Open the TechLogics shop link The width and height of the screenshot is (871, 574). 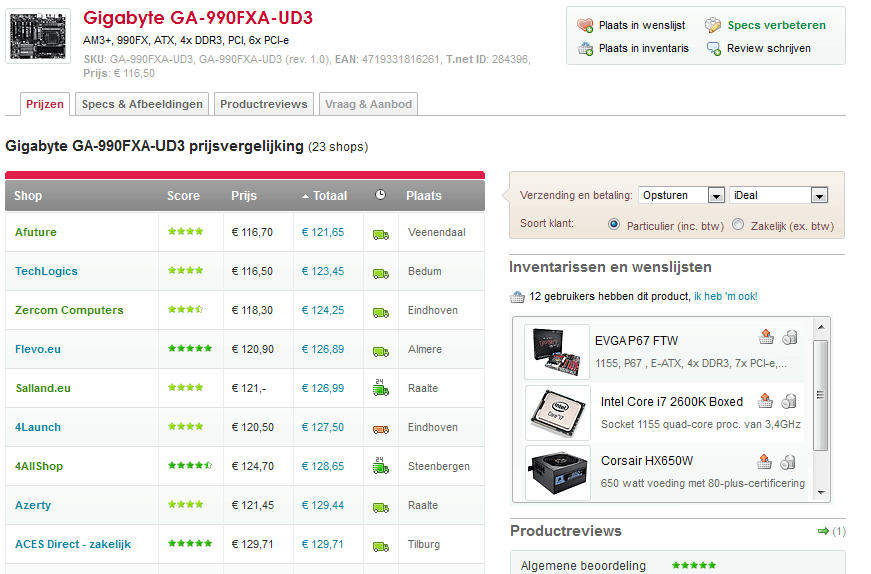[46, 271]
